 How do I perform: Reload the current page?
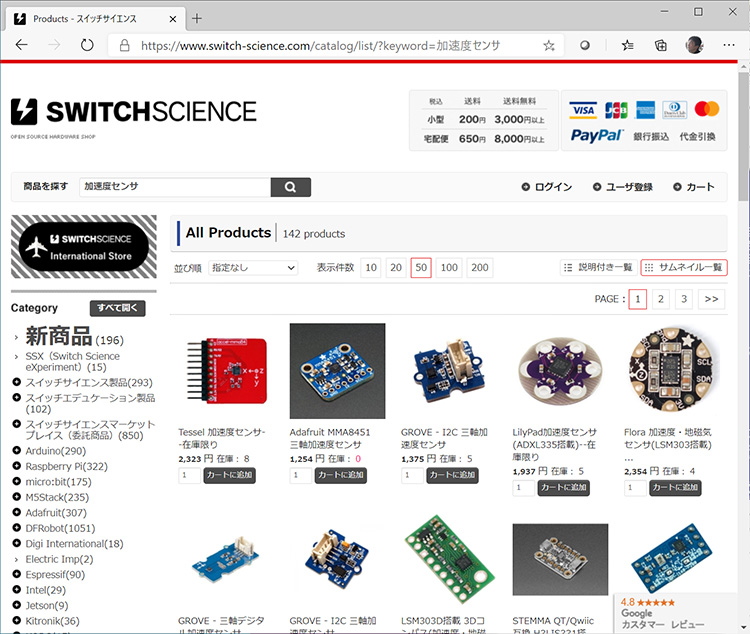tap(87, 45)
